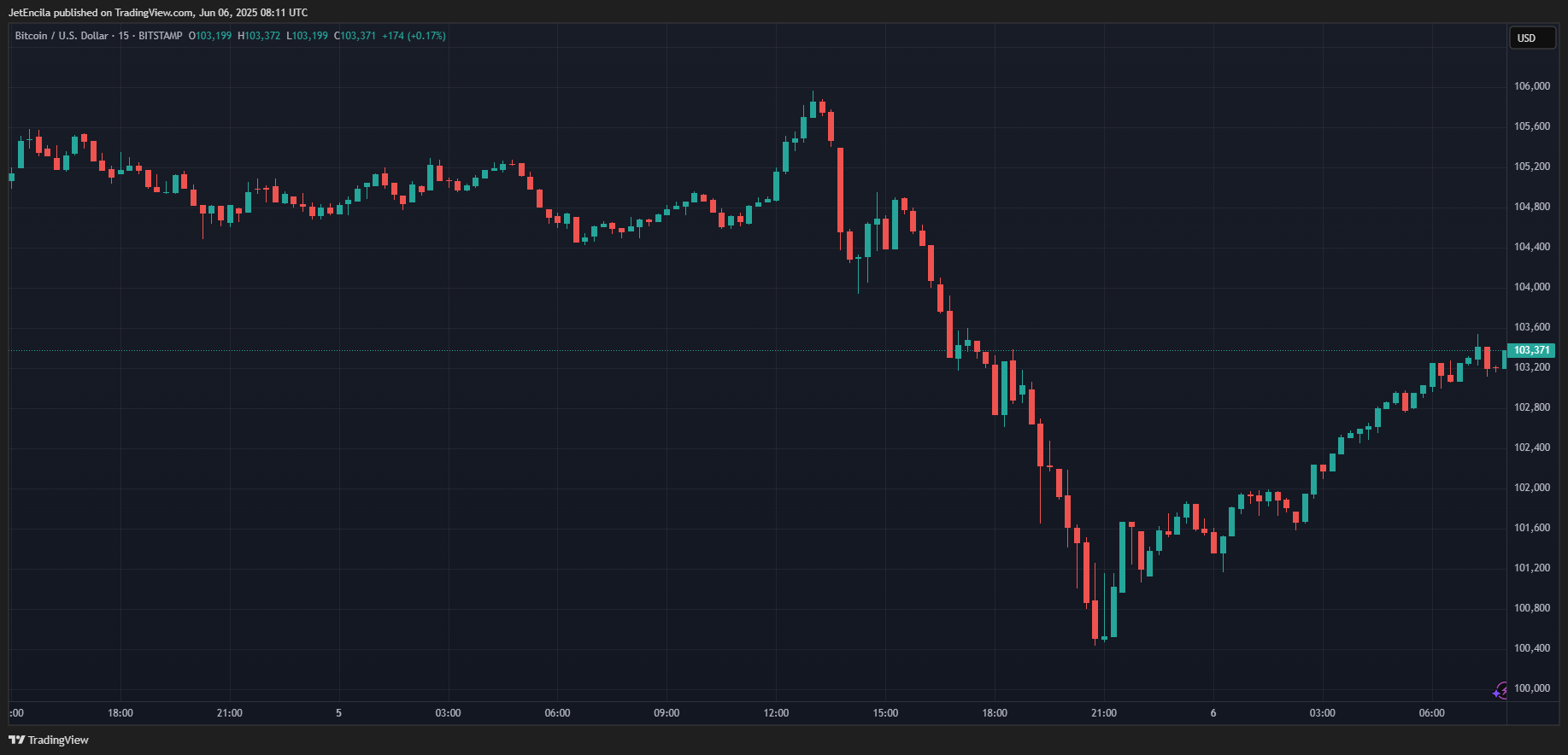This screenshot has width=1568, height=755.
Task: Click the closing price value C103,371
Action: [355, 36]
